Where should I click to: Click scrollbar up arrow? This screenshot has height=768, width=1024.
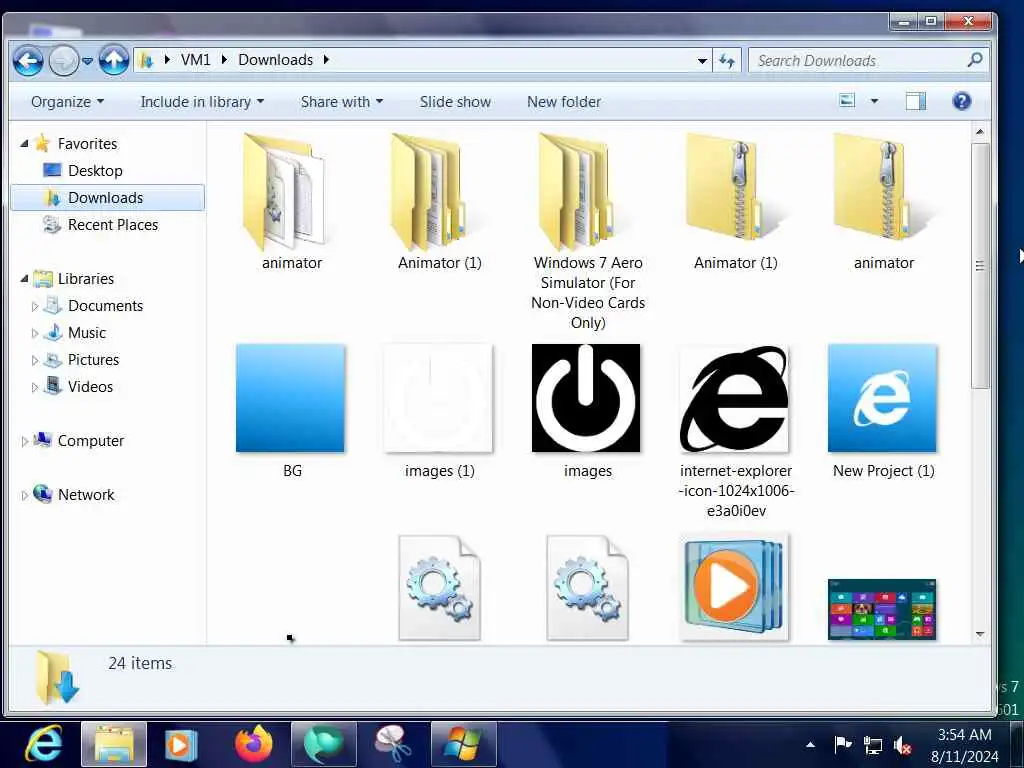(980, 132)
